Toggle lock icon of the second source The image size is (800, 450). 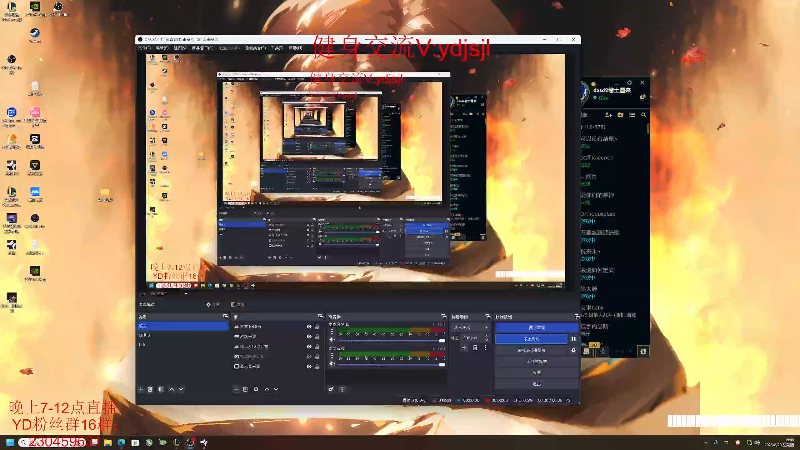[317, 337]
